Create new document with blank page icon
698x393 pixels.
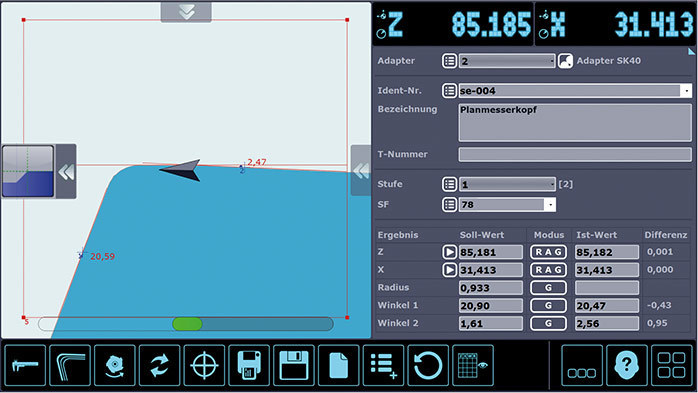[338, 365]
